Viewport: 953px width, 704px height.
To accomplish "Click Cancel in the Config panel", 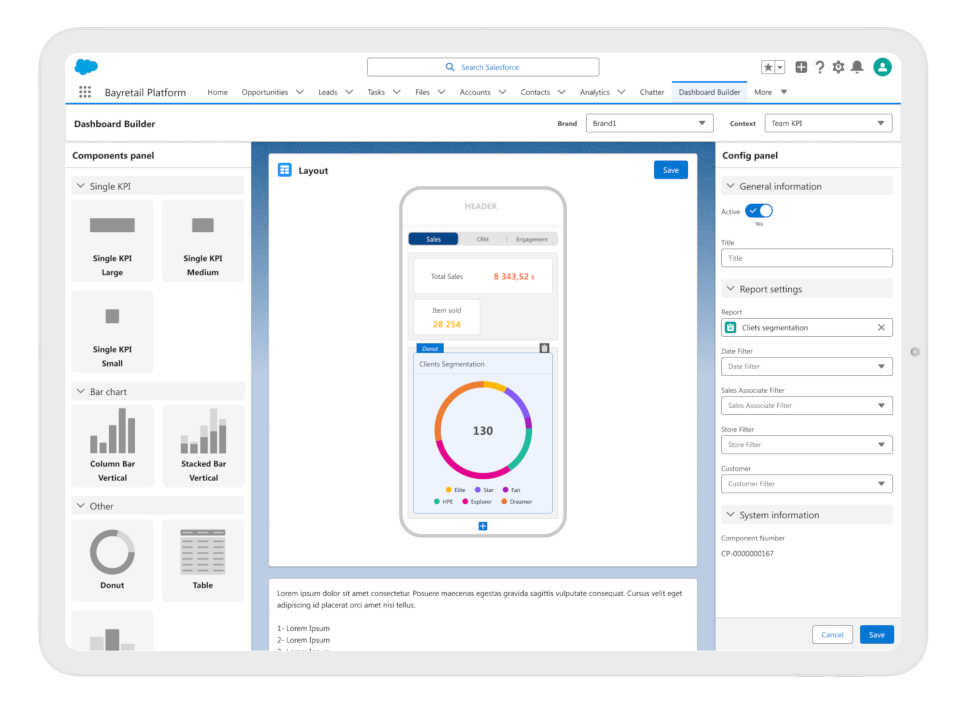I will point(832,635).
